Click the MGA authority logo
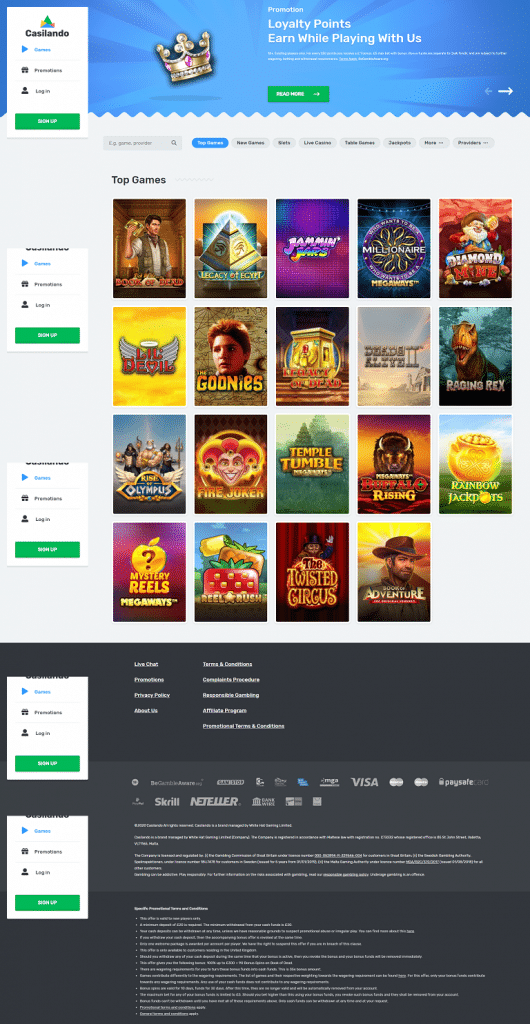 pyautogui.click(x=330, y=782)
